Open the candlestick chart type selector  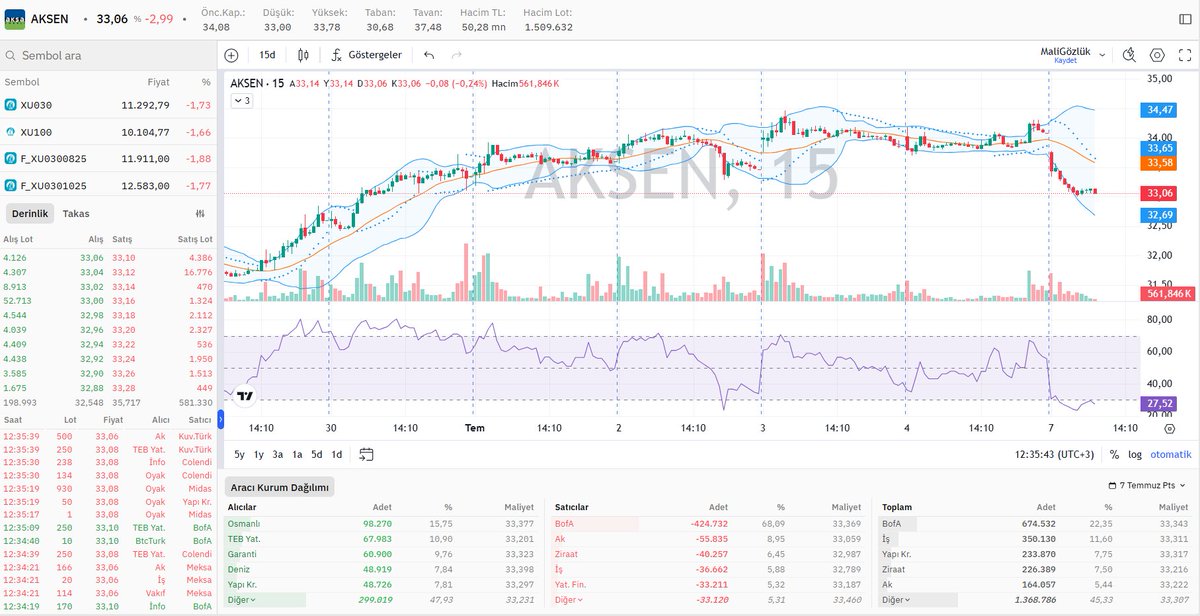pyautogui.click(x=304, y=56)
